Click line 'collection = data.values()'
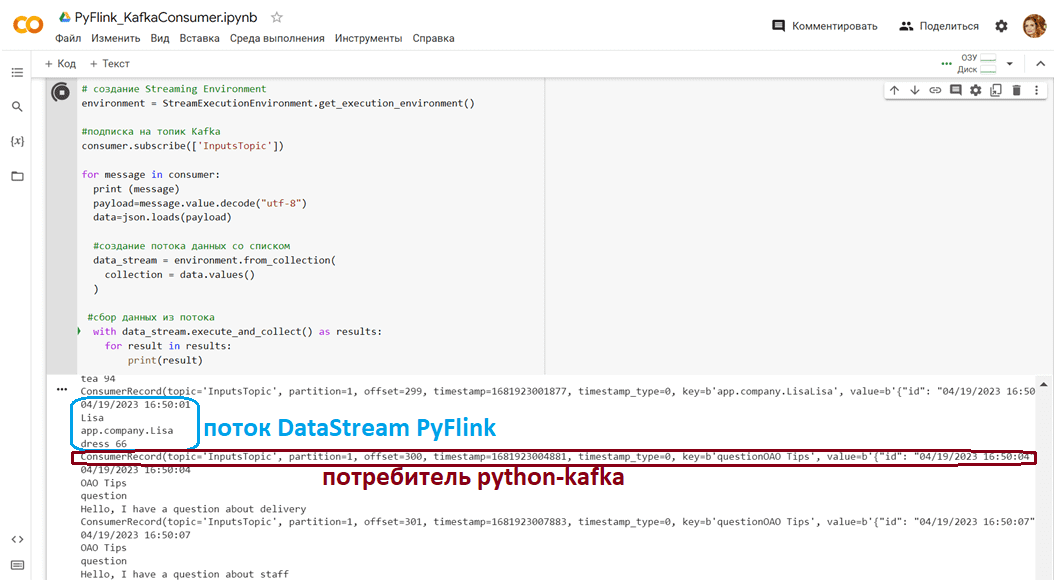 pos(180,274)
